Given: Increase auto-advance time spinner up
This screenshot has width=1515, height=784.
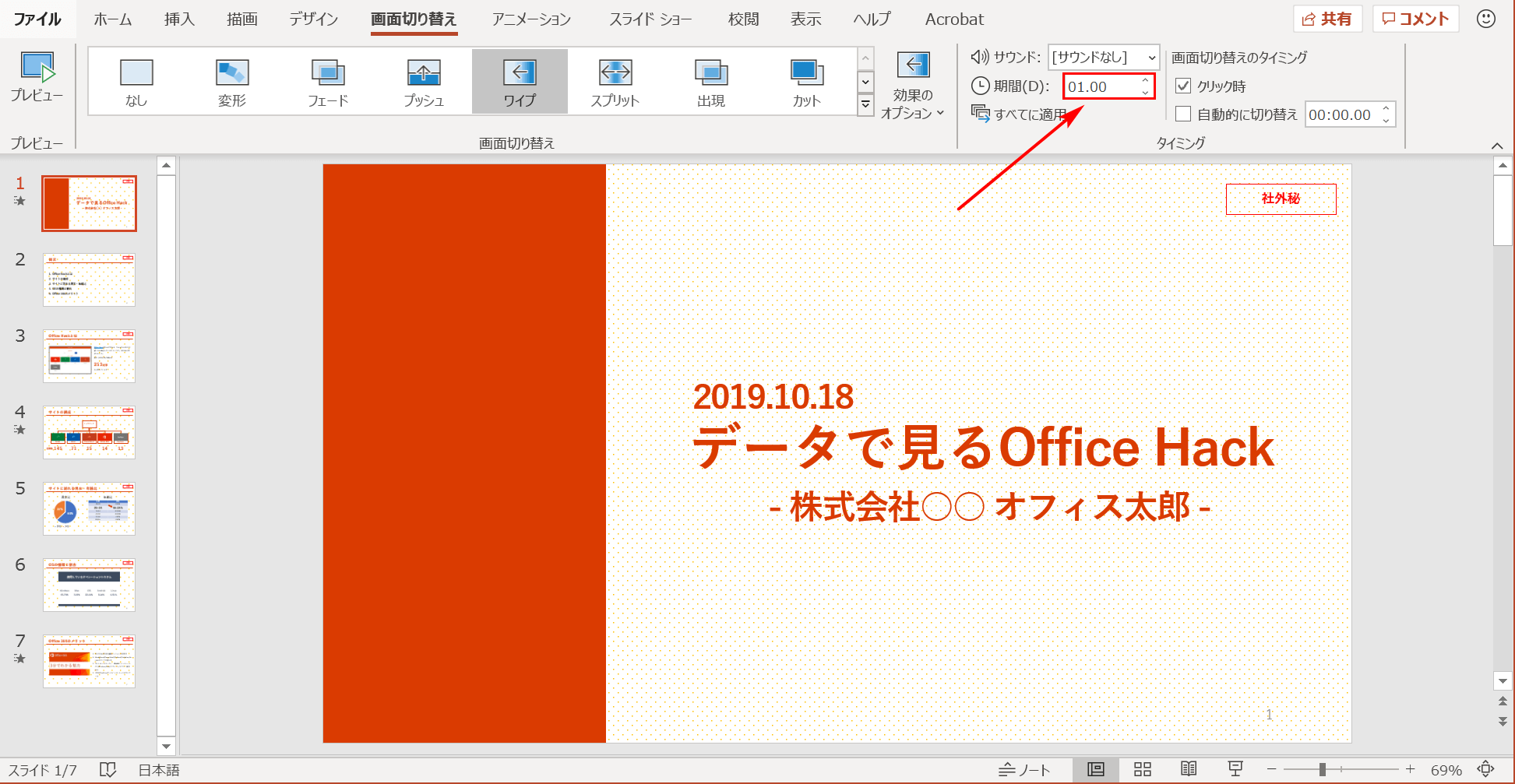Looking at the screenshot, I should (x=1386, y=108).
